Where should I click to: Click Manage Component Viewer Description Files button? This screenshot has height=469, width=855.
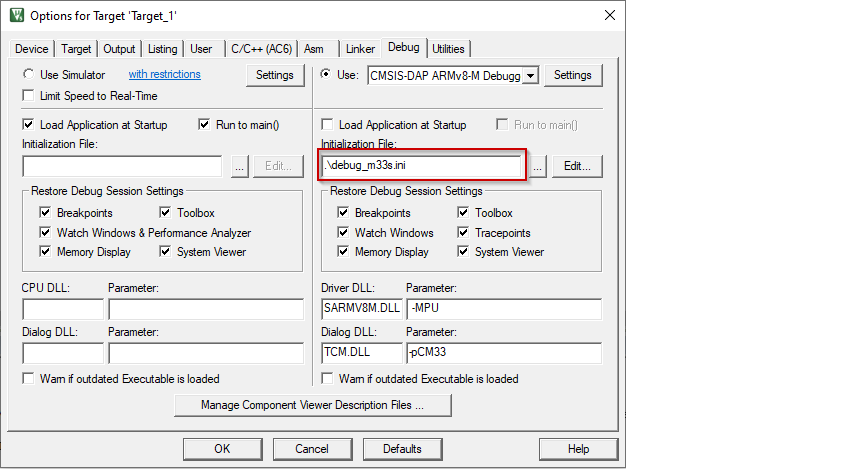312,405
